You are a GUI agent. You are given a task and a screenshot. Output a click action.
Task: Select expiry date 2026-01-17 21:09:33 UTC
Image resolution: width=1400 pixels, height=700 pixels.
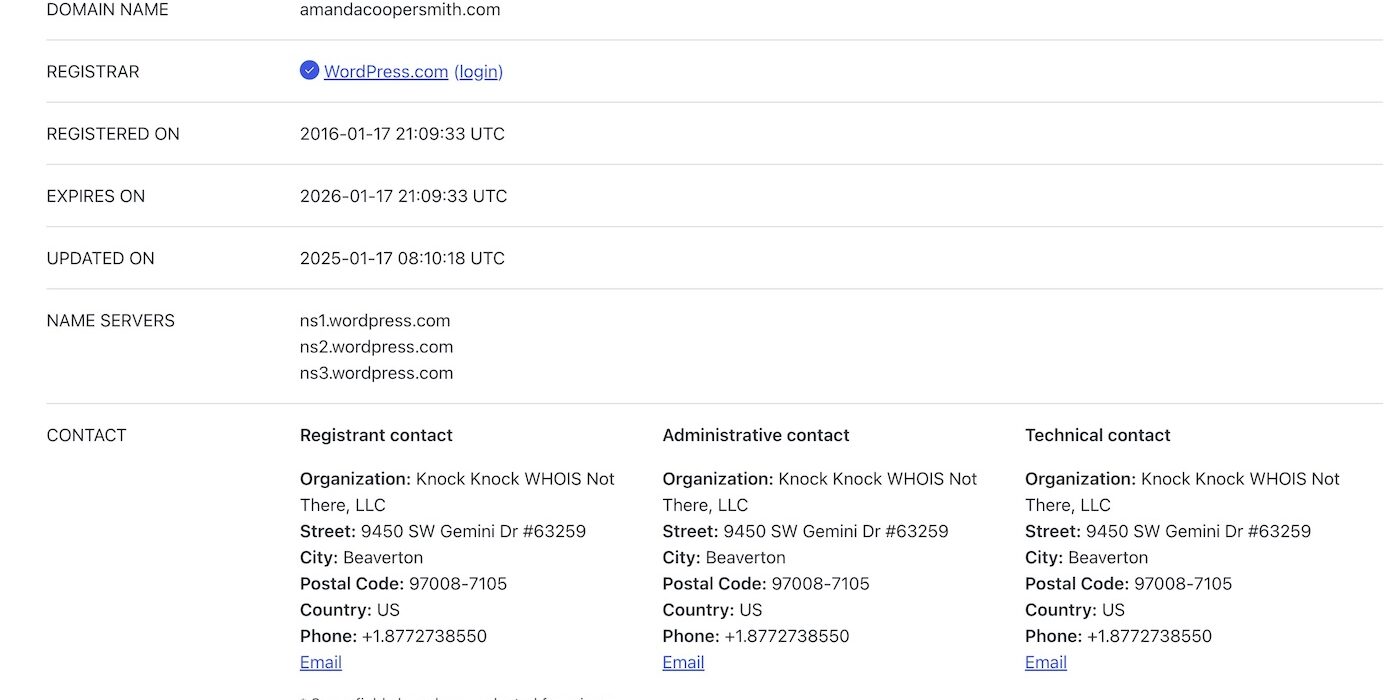403,196
